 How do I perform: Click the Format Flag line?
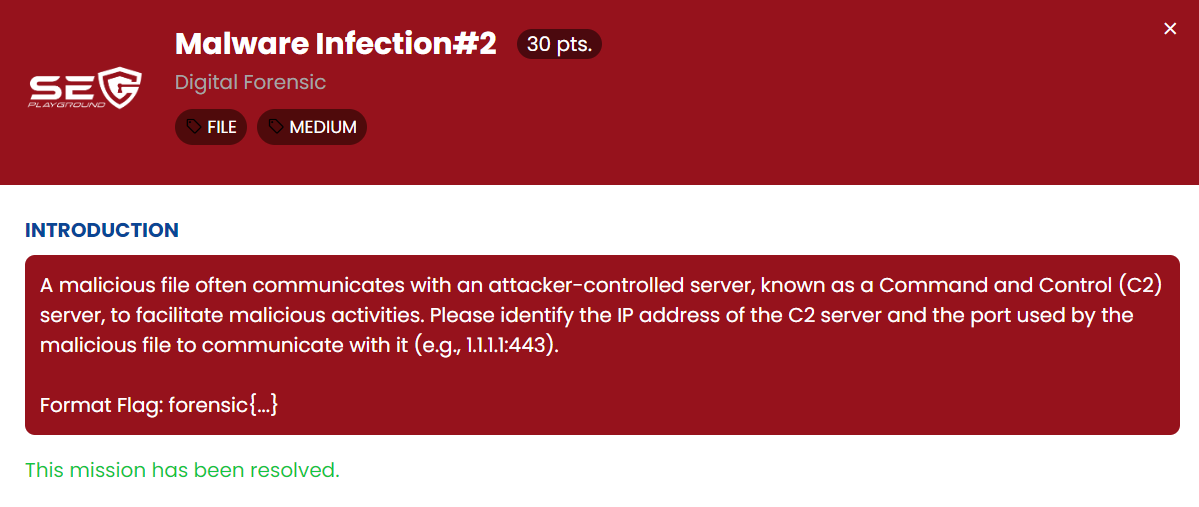(158, 406)
